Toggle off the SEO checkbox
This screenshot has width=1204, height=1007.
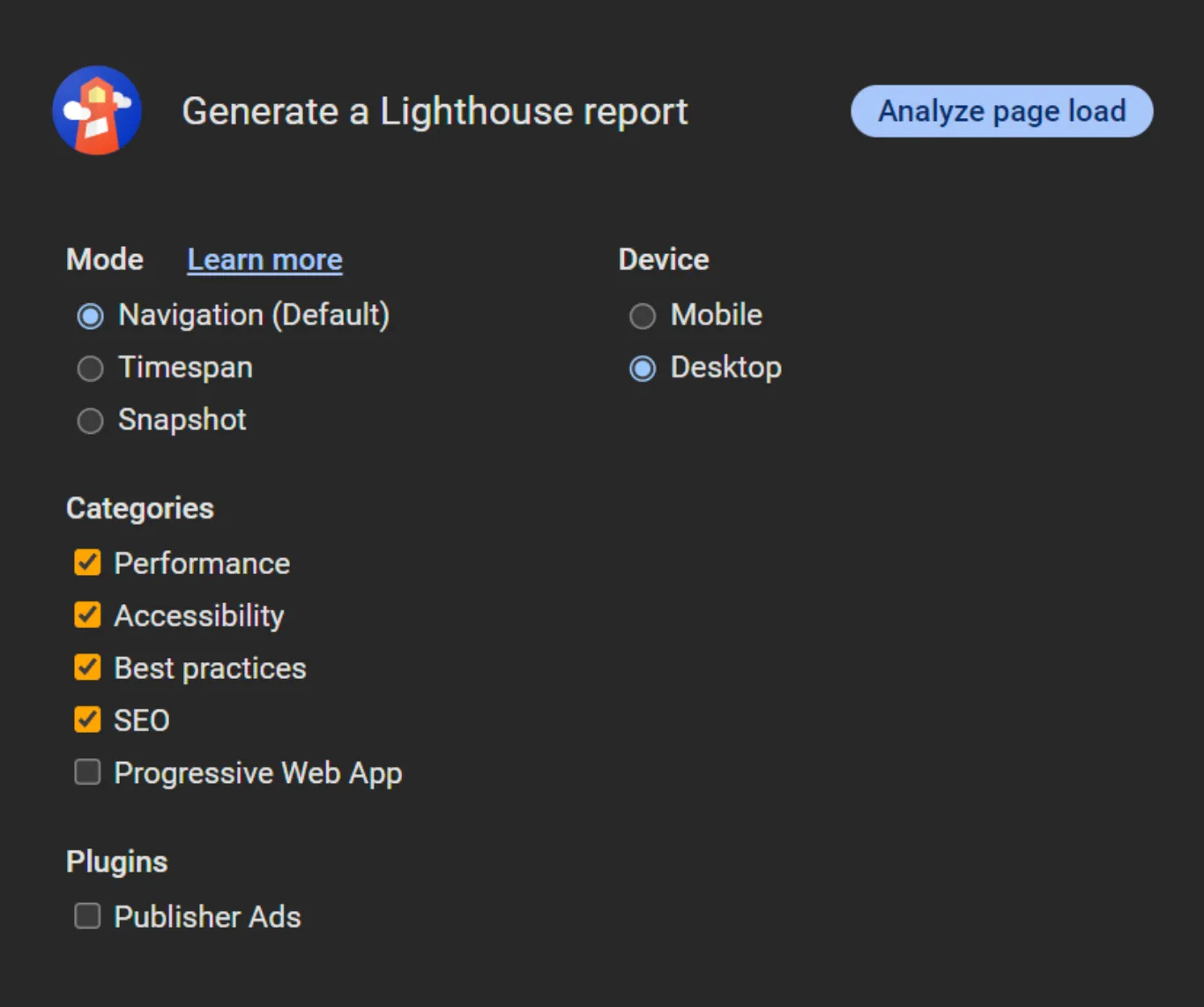(x=87, y=720)
